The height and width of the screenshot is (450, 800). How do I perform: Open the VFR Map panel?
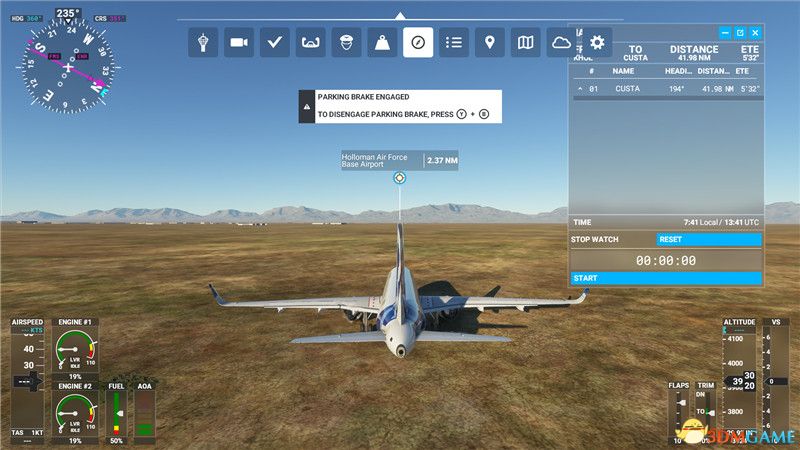pos(525,42)
